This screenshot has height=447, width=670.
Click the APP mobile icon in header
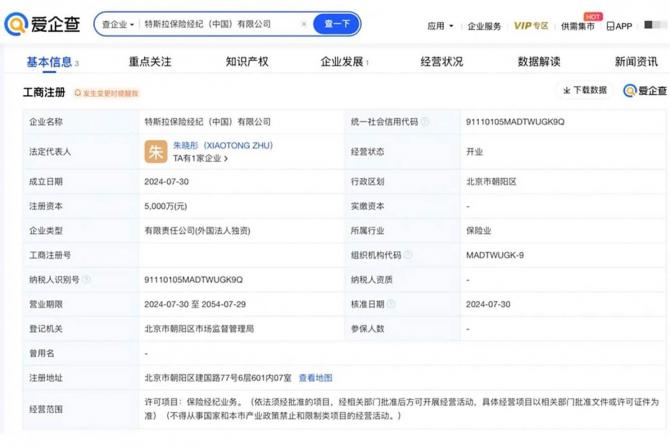point(619,26)
